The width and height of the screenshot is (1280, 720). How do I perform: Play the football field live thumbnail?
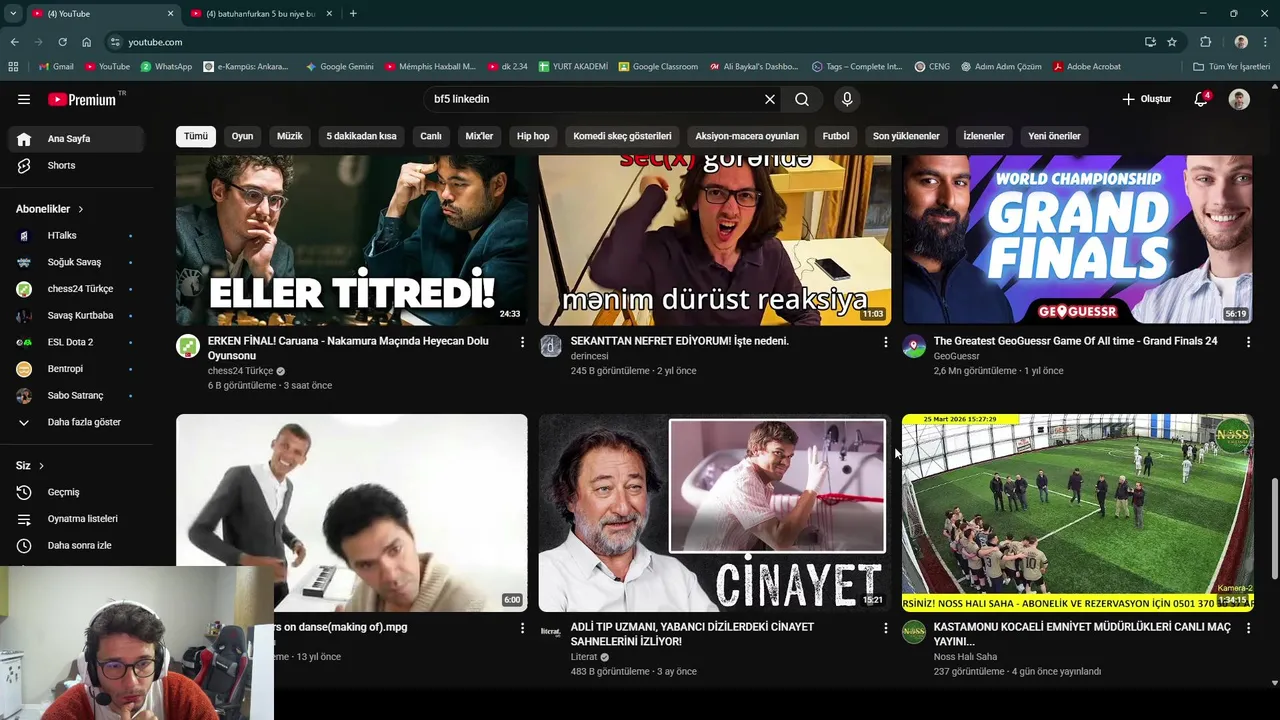pos(1077,513)
